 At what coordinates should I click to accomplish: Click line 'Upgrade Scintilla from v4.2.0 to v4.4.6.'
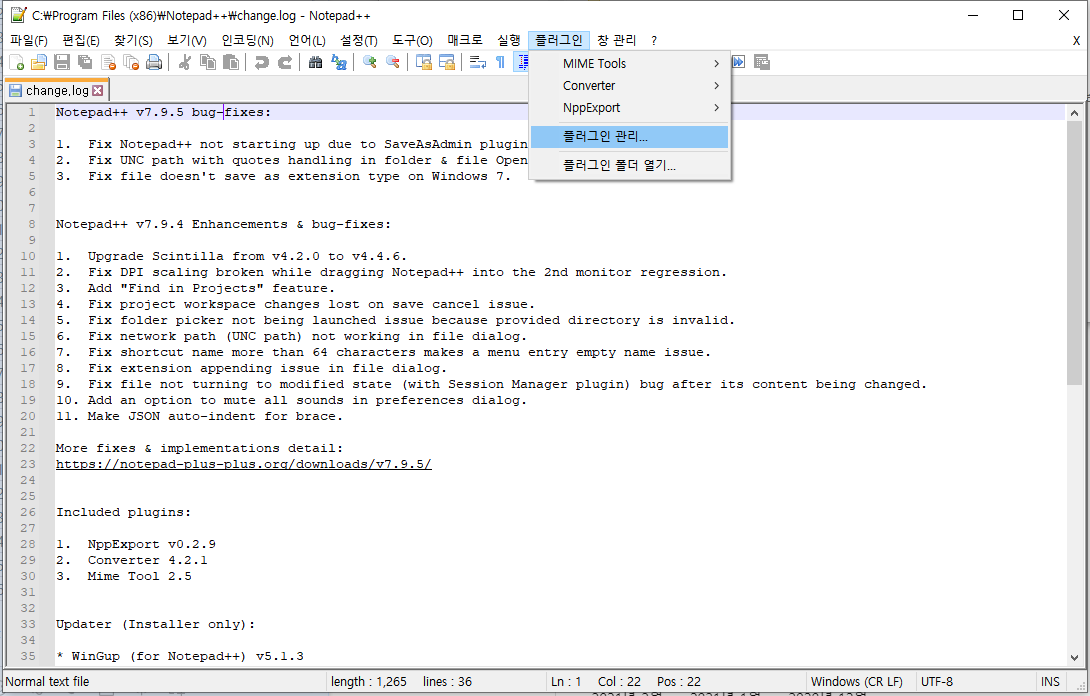click(x=247, y=256)
